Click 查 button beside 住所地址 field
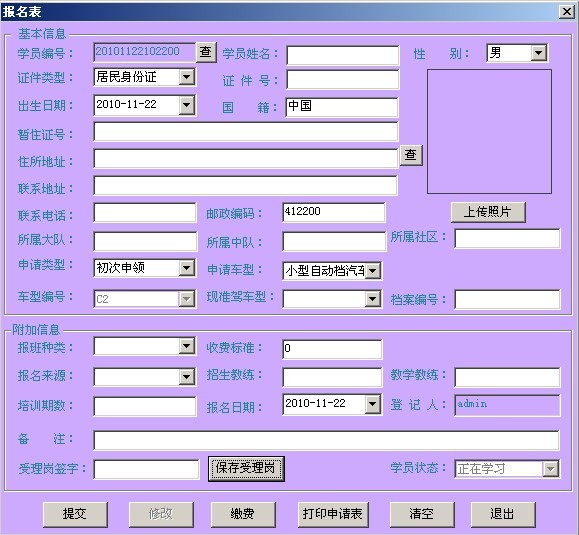 411,155
